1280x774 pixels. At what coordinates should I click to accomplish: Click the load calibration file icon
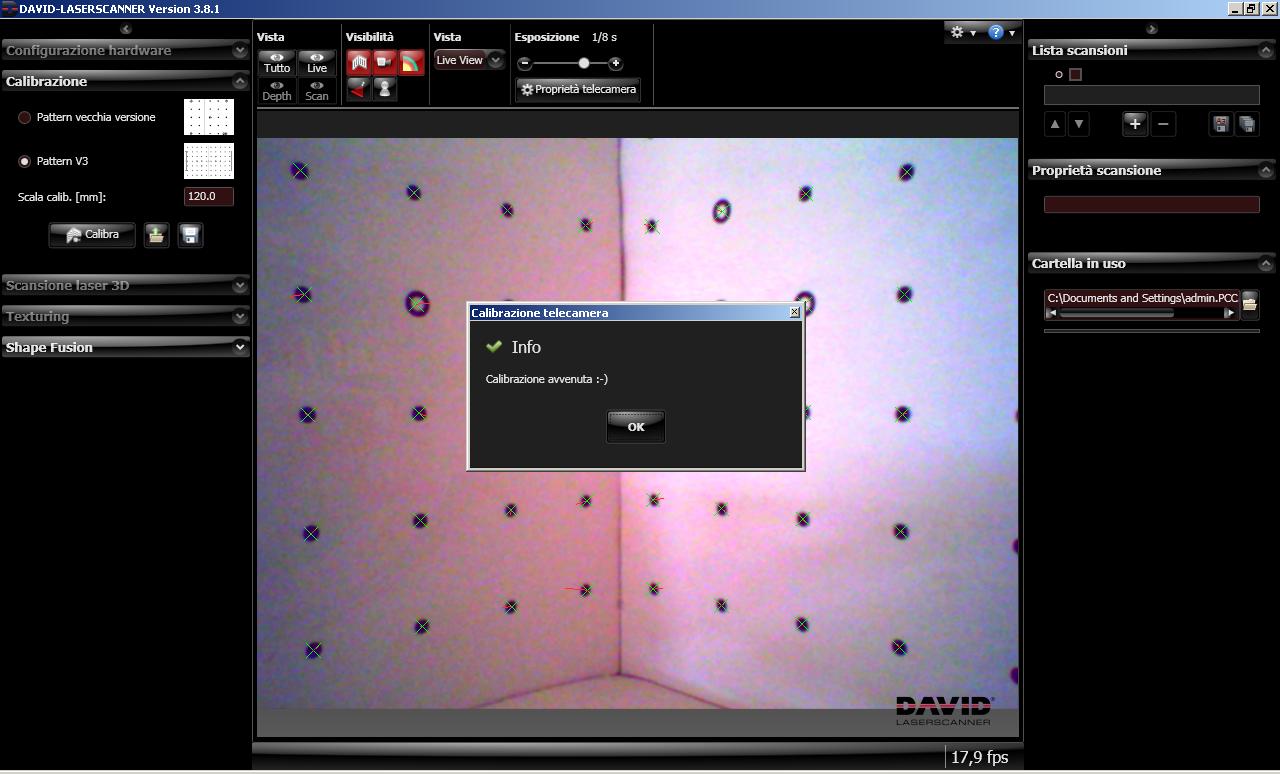tap(155, 235)
